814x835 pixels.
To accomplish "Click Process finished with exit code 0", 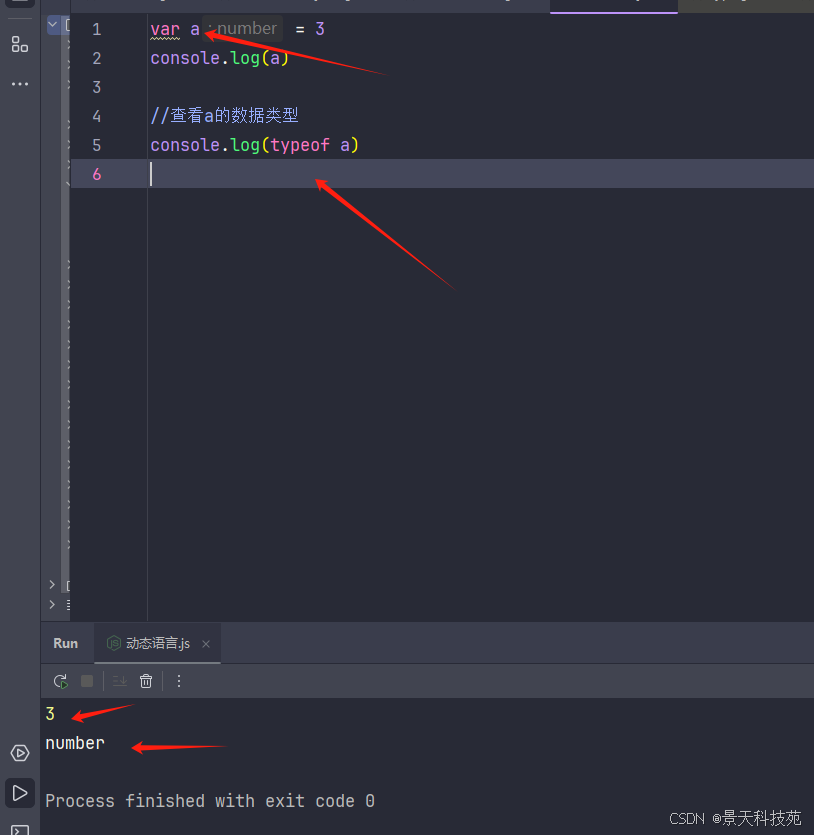I will pos(210,801).
